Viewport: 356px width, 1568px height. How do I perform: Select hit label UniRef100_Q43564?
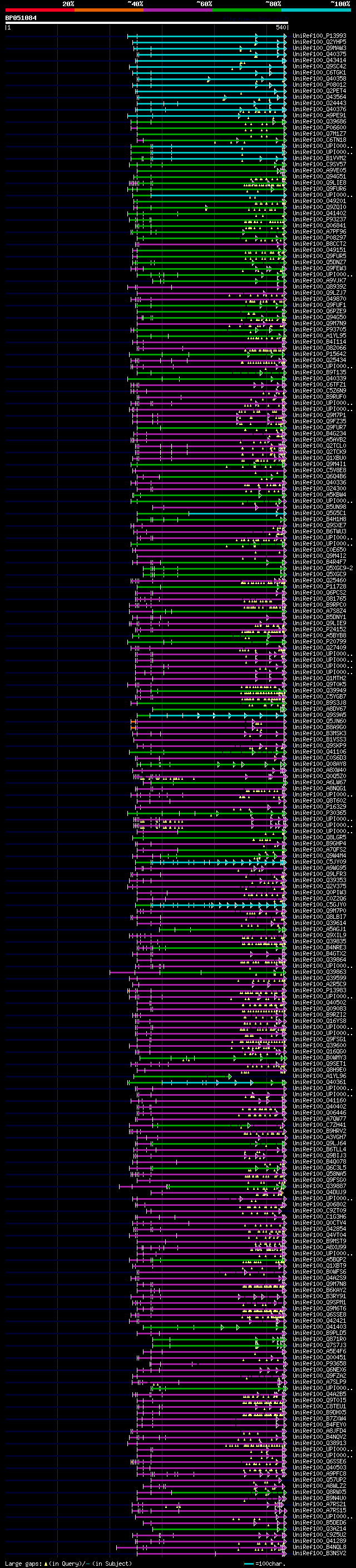tap(319, 97)
